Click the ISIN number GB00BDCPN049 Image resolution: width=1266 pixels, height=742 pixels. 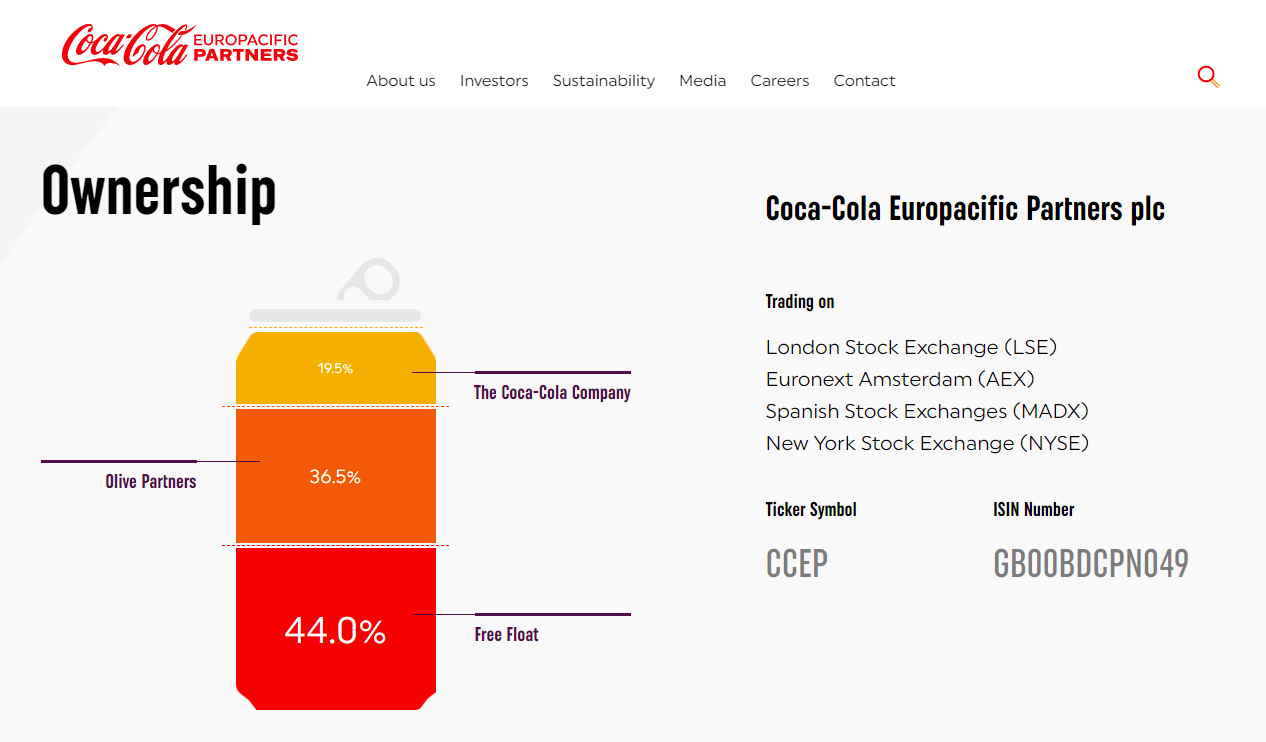click(x=1091, y=564)
